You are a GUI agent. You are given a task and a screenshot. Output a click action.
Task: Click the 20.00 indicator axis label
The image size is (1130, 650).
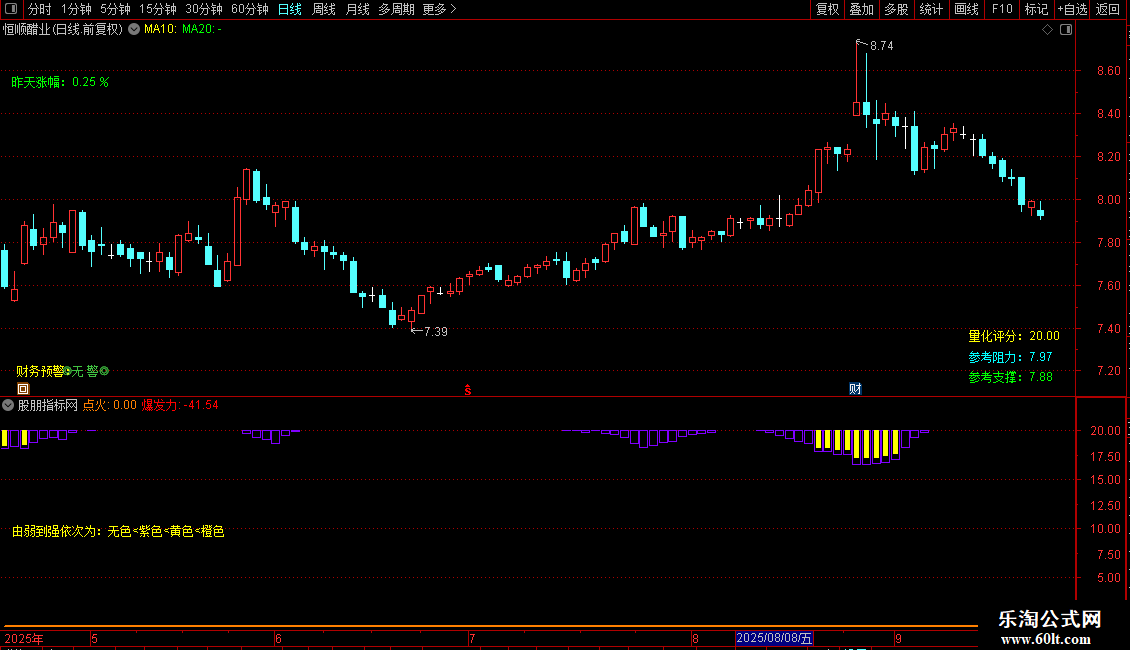click(1105, 431)
